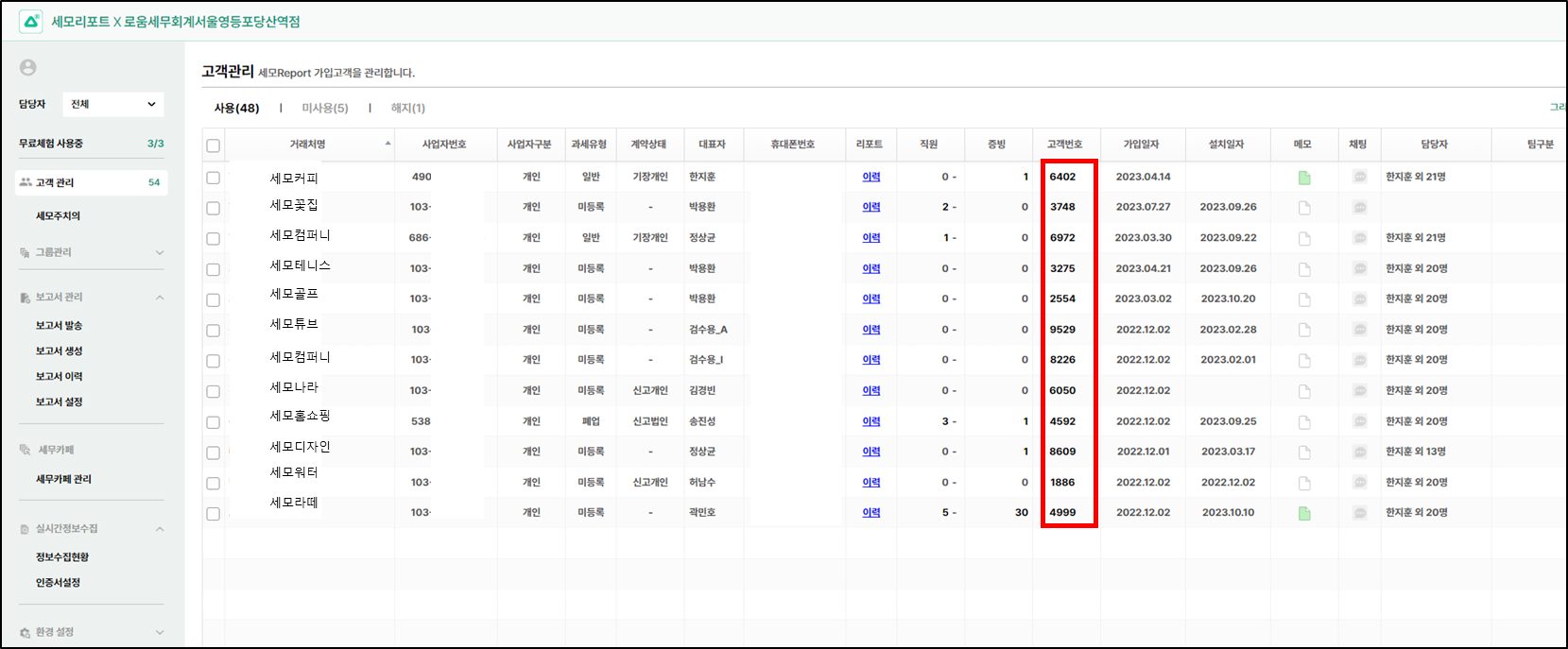The width and height of the screenshot is (1568, 649).
Task: Click memo icon in 세모홈쇼핑 row
Action: pyautogui.click(x=1304, y=422)
